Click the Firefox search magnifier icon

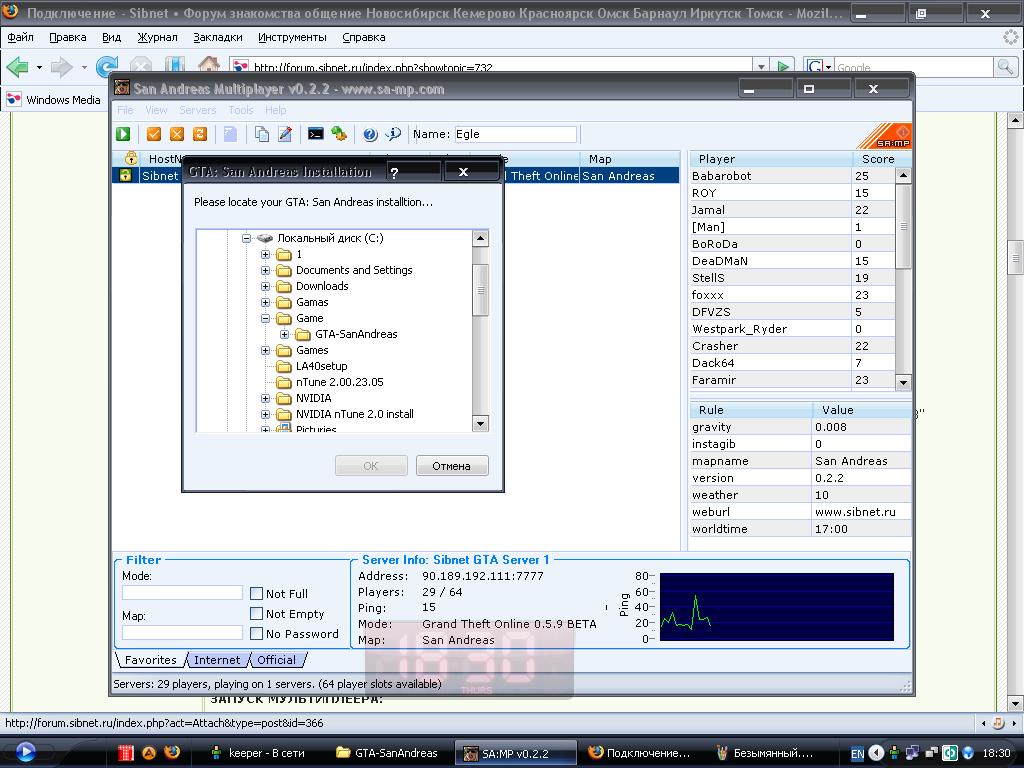click(x=1005, y=66)
